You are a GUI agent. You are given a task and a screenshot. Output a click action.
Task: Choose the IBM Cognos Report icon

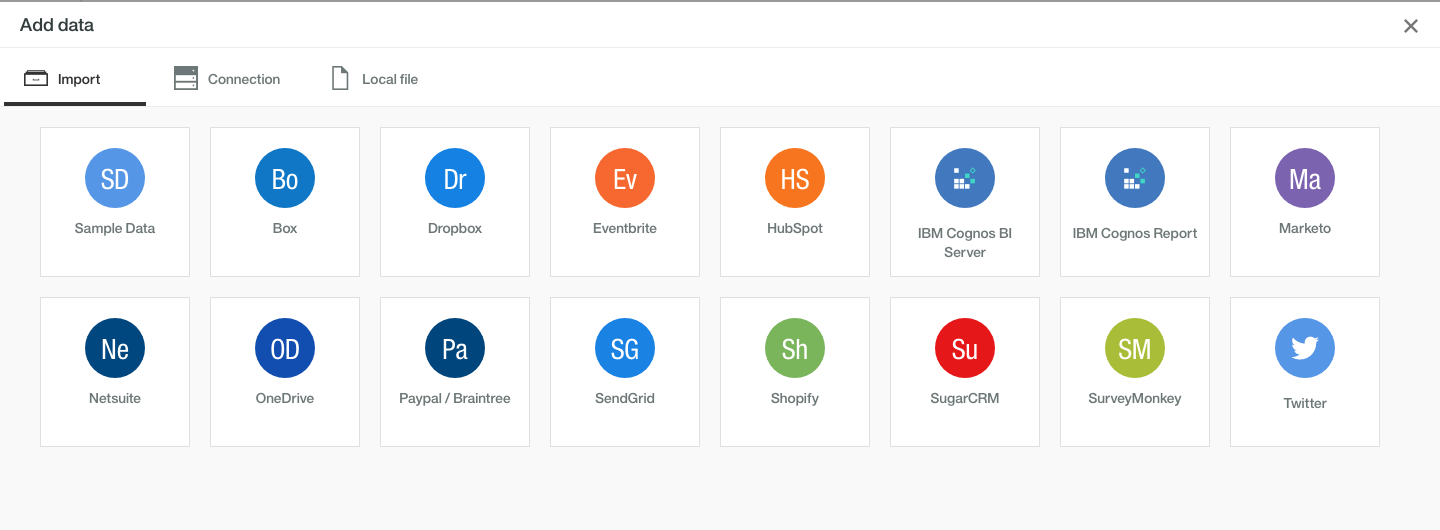pos(1135,179)
